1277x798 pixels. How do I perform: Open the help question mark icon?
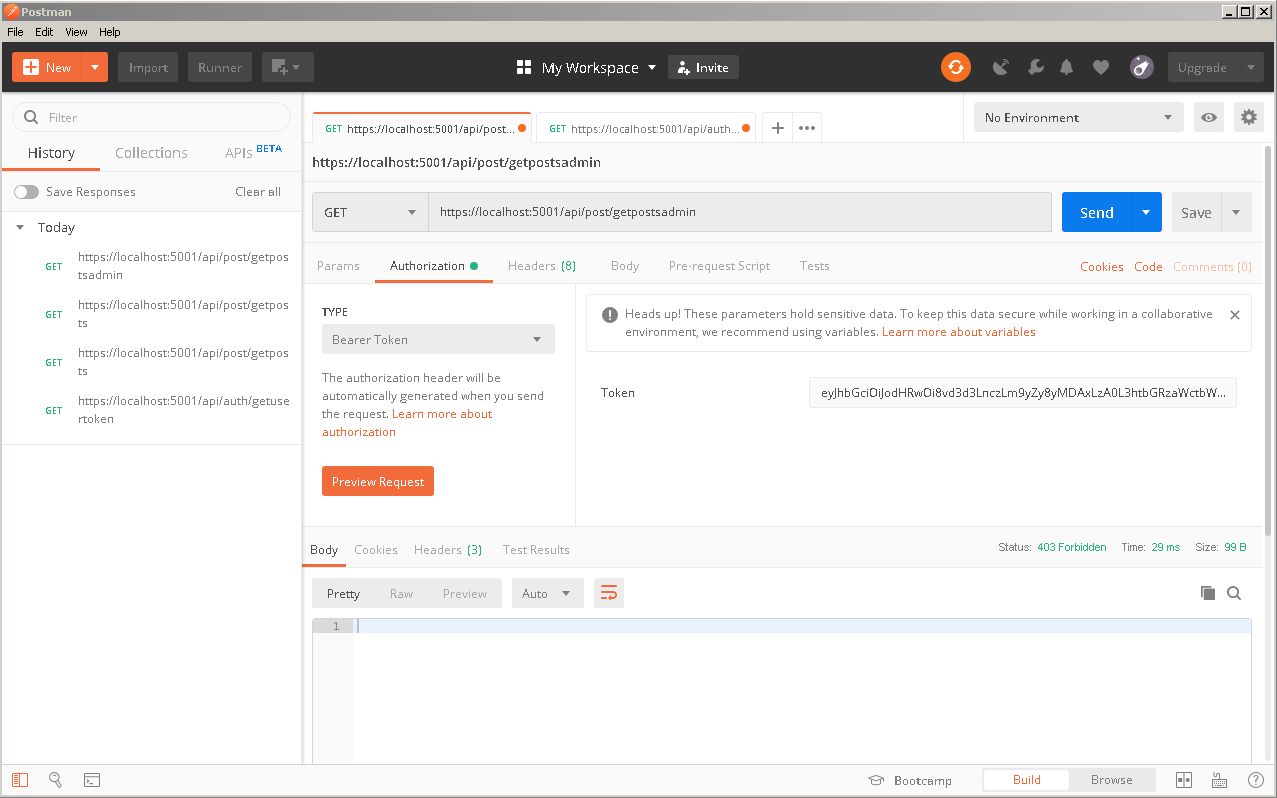(x=1255, y=780)
